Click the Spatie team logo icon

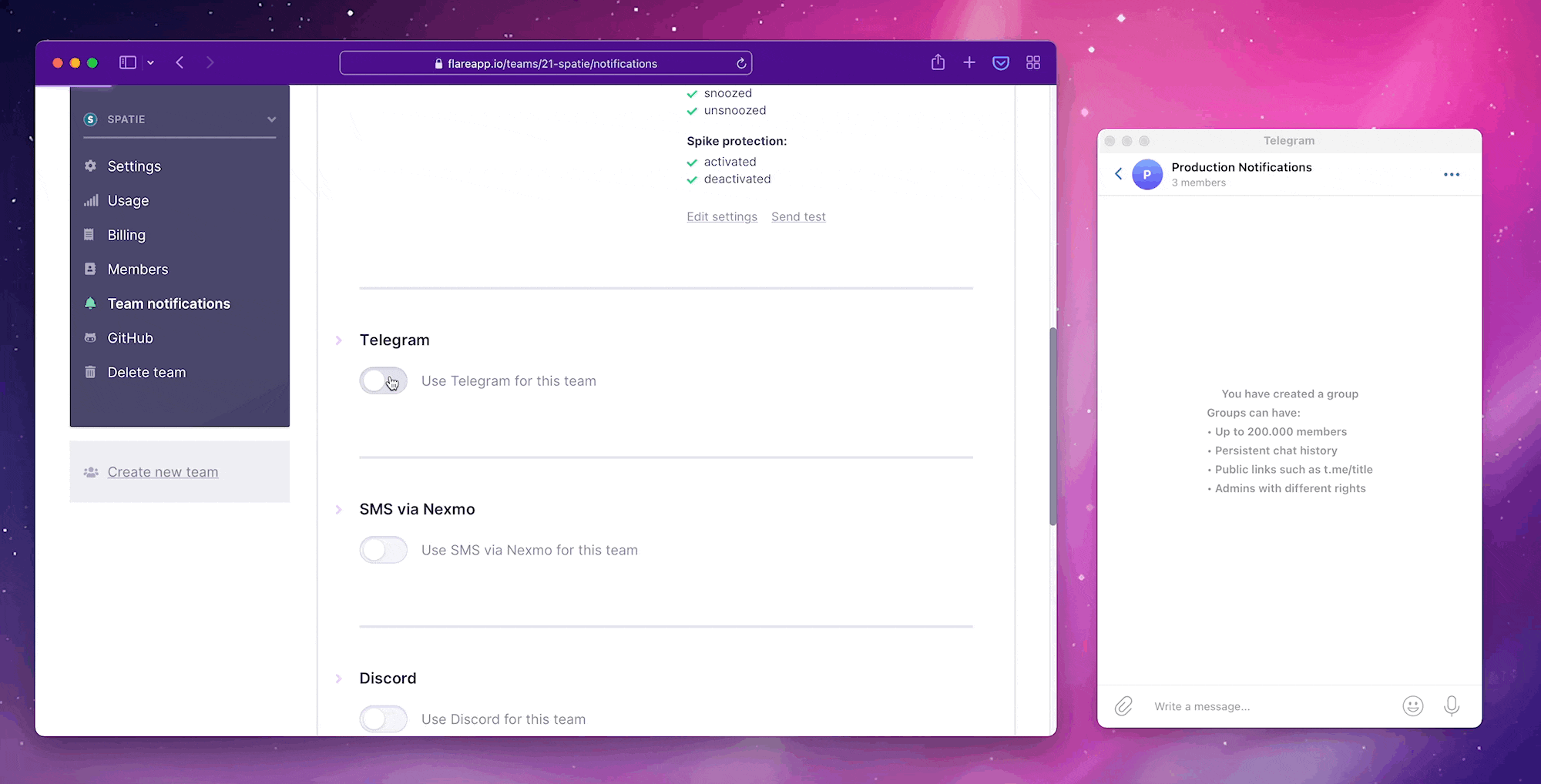pyautogui.click(x=90, y=119)
